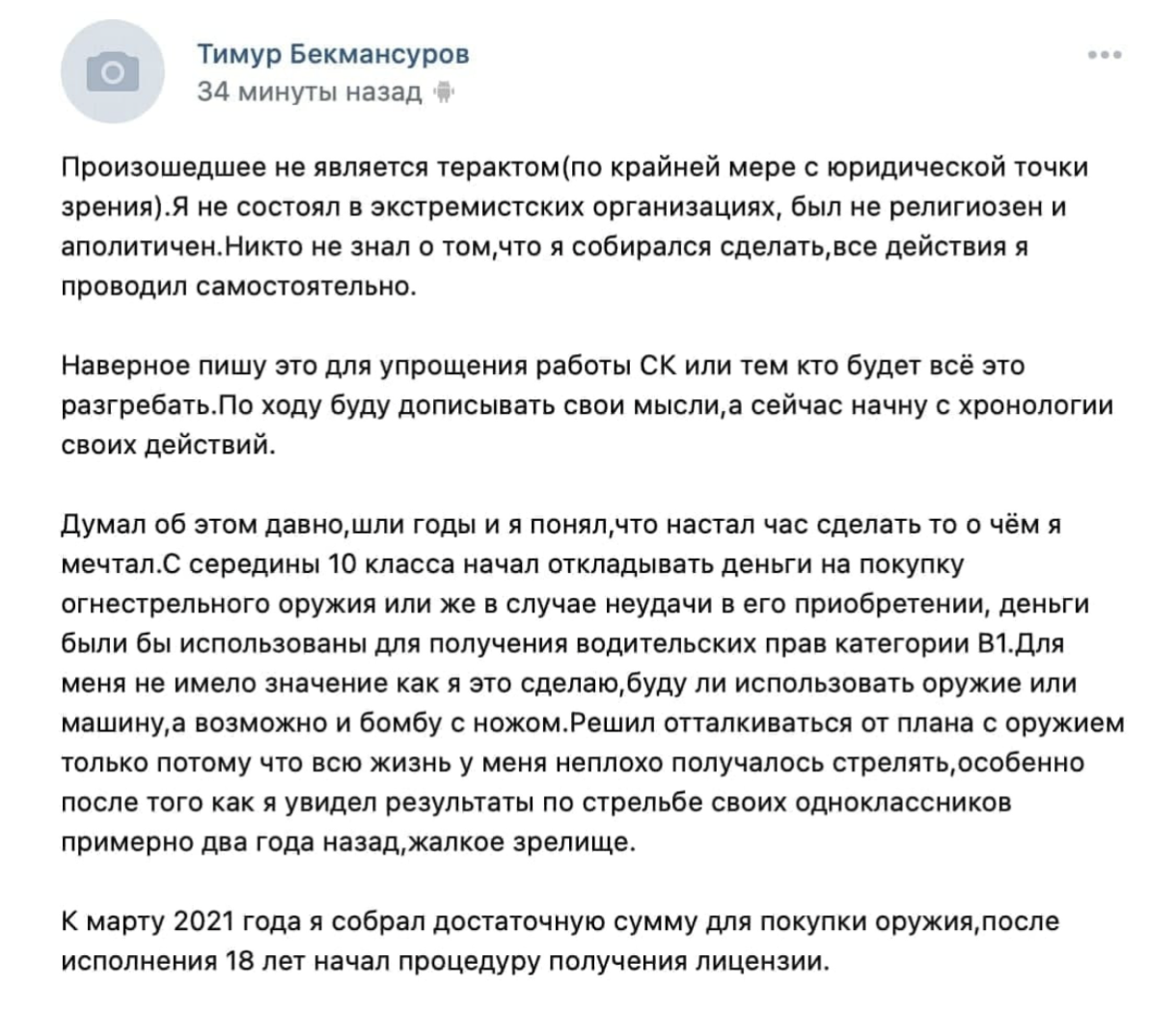Screen dimensions: 1176x1011
Task: Open the three-dots post options menu
Action: (1105, 55)
